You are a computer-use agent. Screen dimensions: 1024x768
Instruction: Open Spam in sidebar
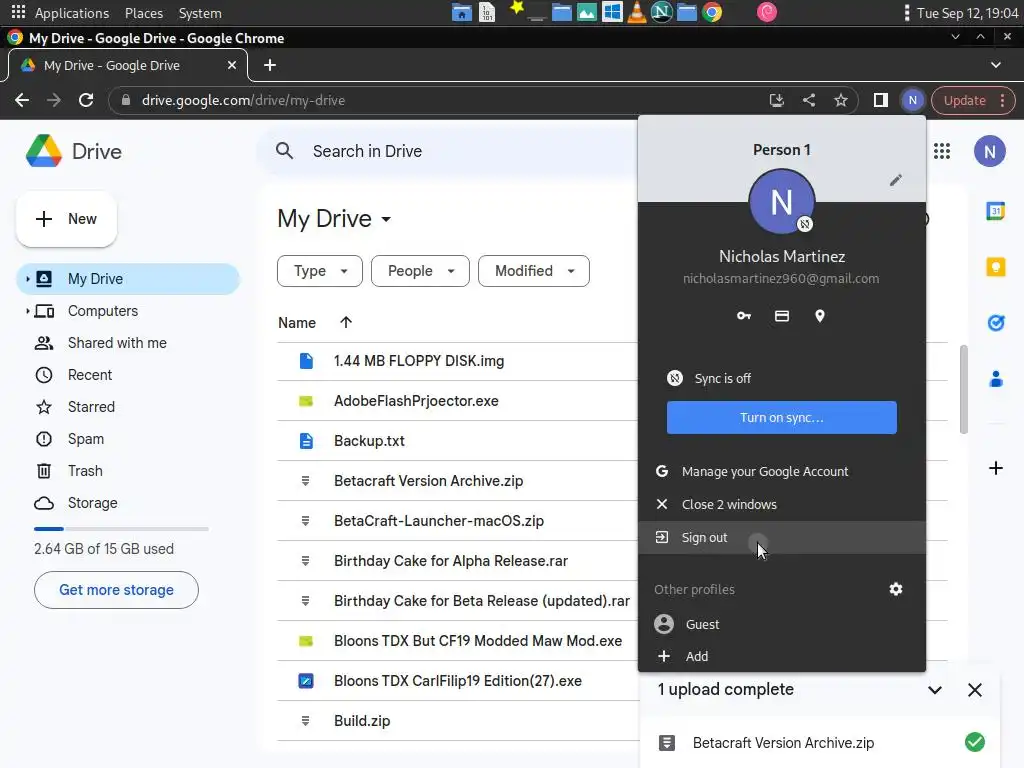[x=128, y=439]
